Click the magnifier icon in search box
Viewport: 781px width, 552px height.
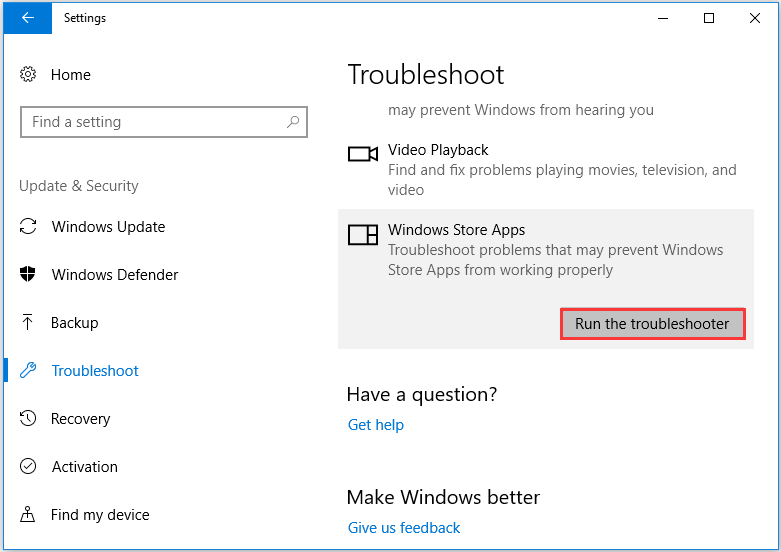tap(293, 122)
